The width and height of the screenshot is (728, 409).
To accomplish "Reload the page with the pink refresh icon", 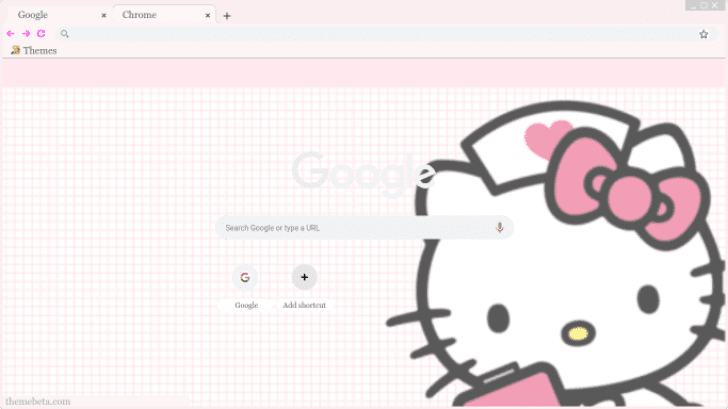I will (x=41, y=33).
